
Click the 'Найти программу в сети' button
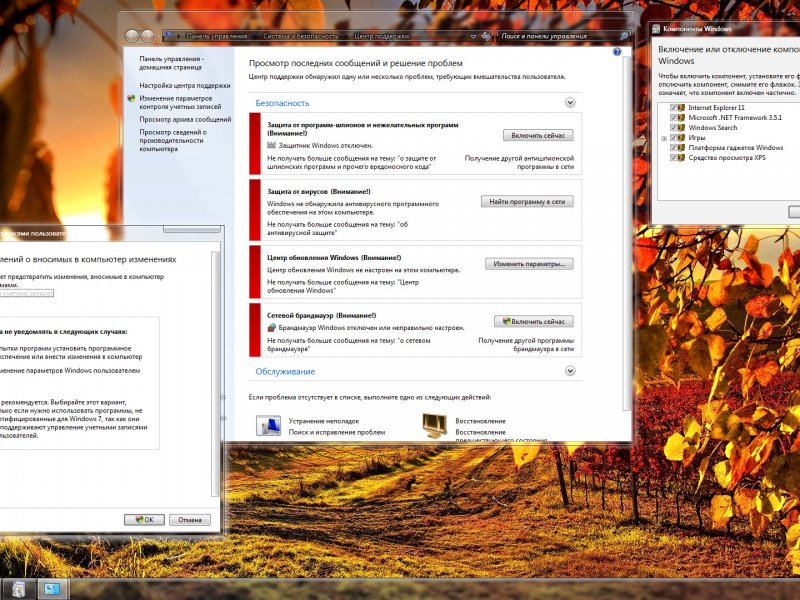[527, 202]
